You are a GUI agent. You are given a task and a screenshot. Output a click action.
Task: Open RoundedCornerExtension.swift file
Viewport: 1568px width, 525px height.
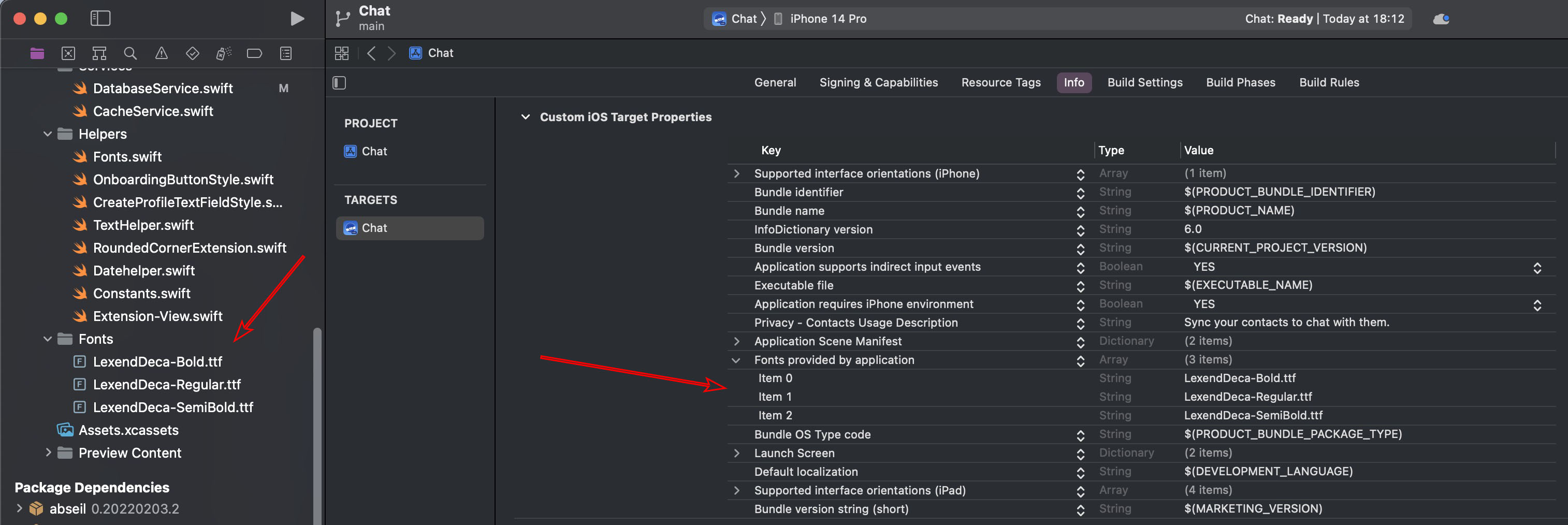(x=190, y=247)
